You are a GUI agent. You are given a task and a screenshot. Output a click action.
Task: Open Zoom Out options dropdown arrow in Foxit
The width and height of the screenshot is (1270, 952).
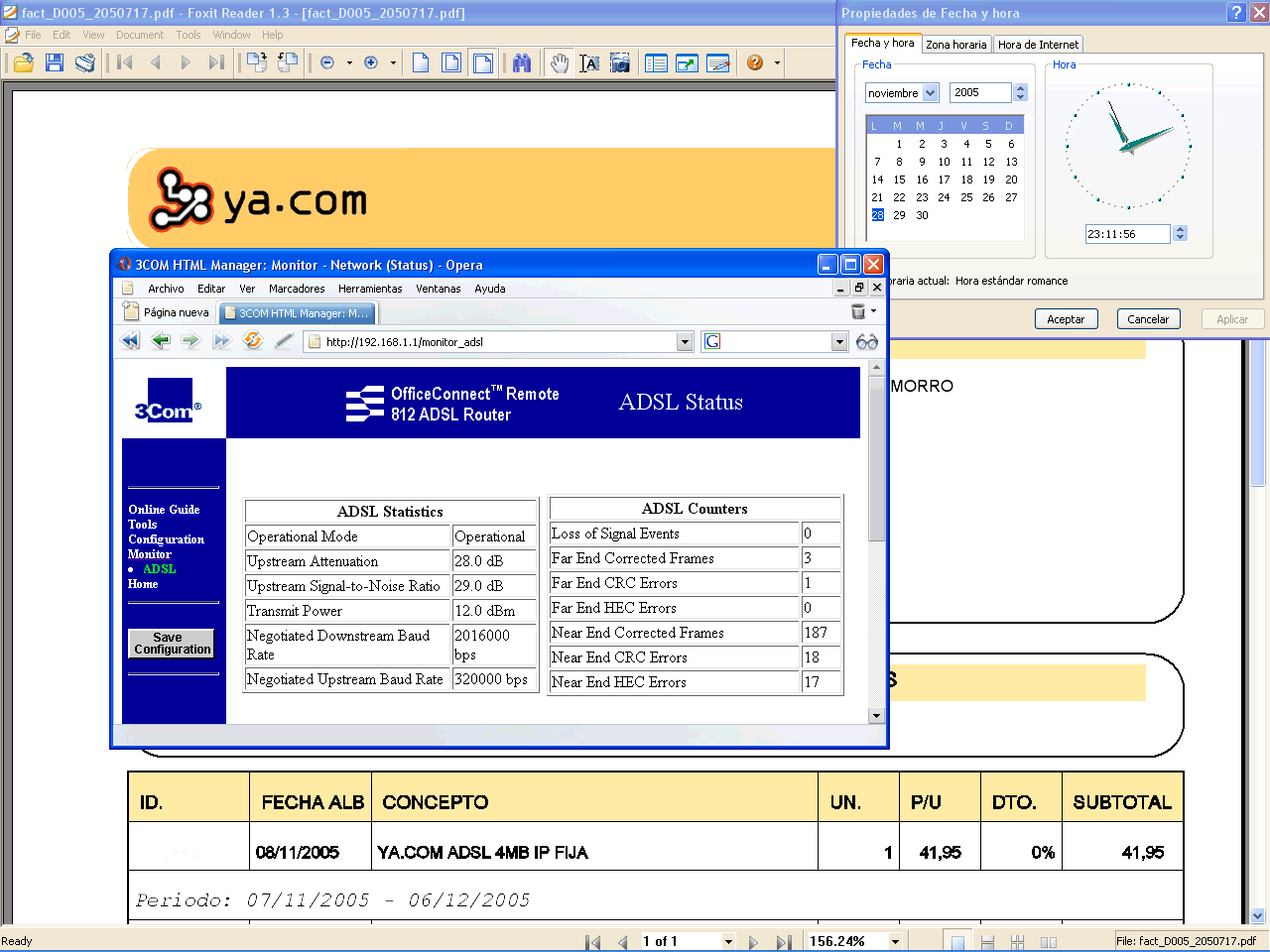coord(349,62)
